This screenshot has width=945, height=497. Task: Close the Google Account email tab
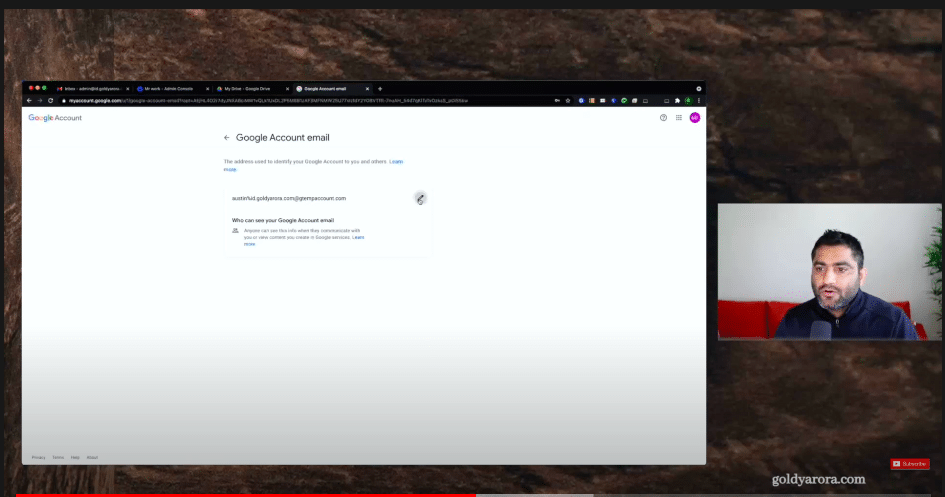coord(367,89)
